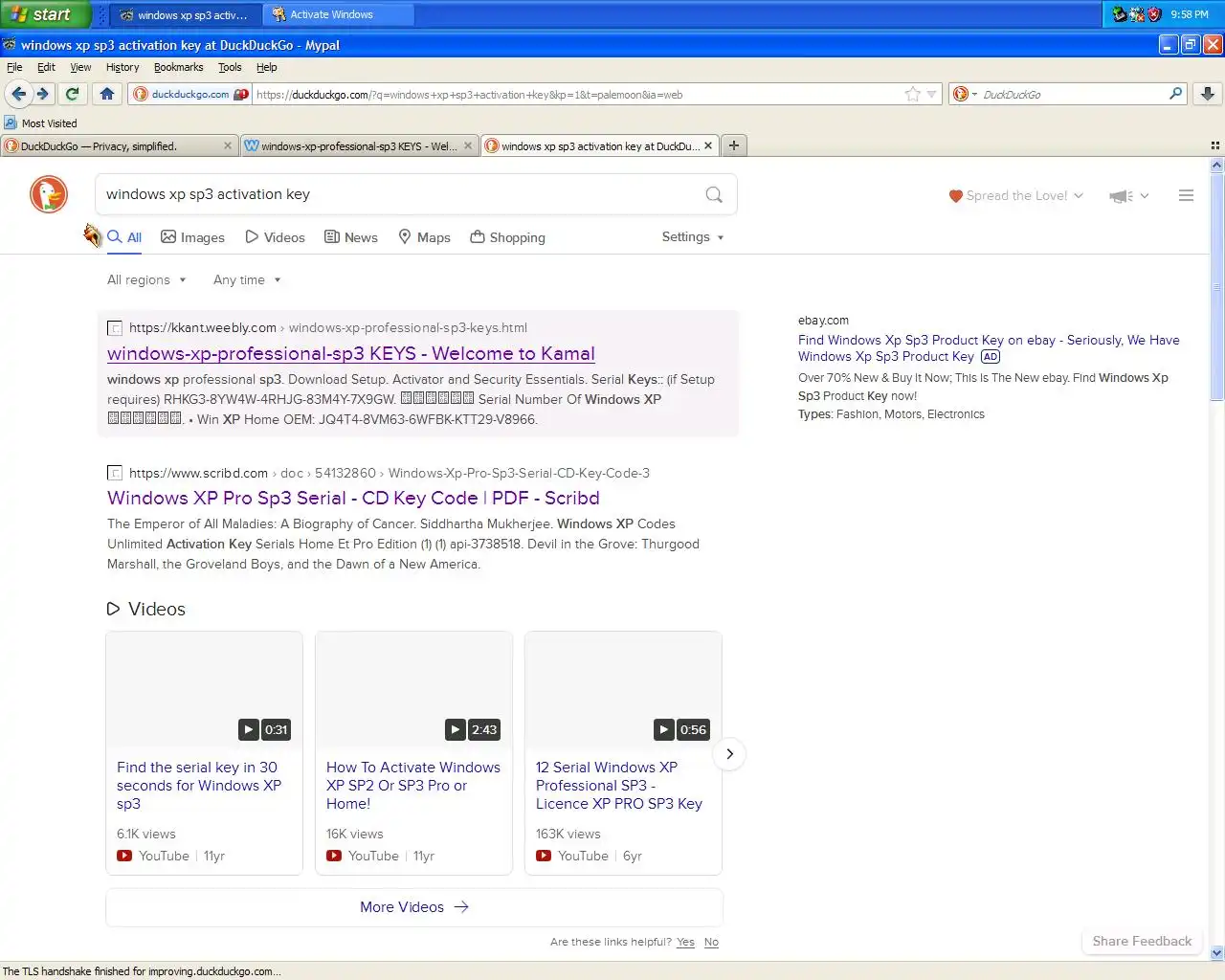Open the Home page icon
Viewport: 1225px width, 980px height.
pyautogui.click(x=107, y=94)
